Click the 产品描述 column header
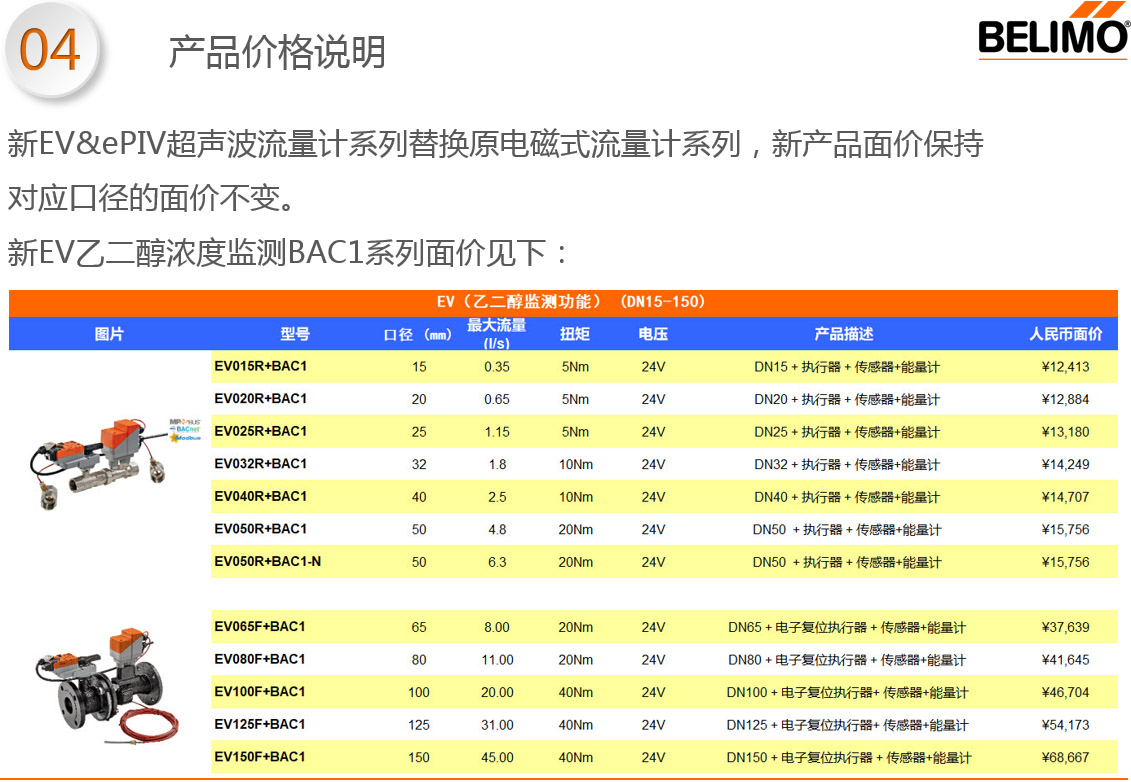Image resolution: width=1131 pixels, height=782 pixels. pyautogui.click(x=844, y=334)
